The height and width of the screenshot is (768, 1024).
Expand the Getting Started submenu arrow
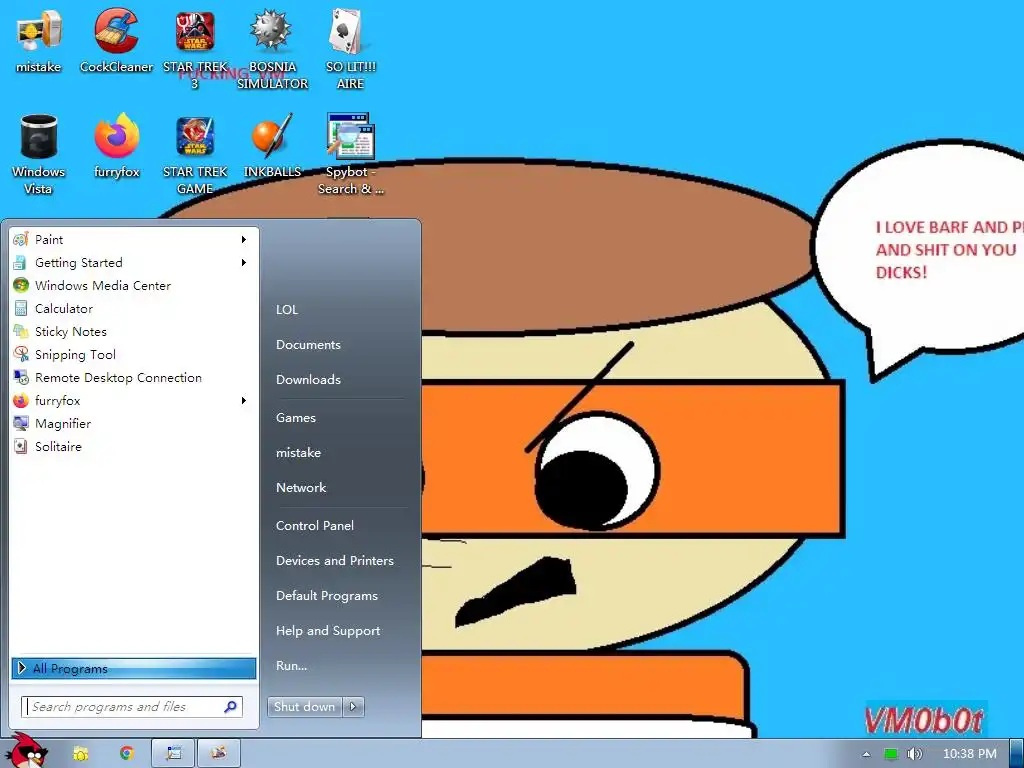[244, 263]
